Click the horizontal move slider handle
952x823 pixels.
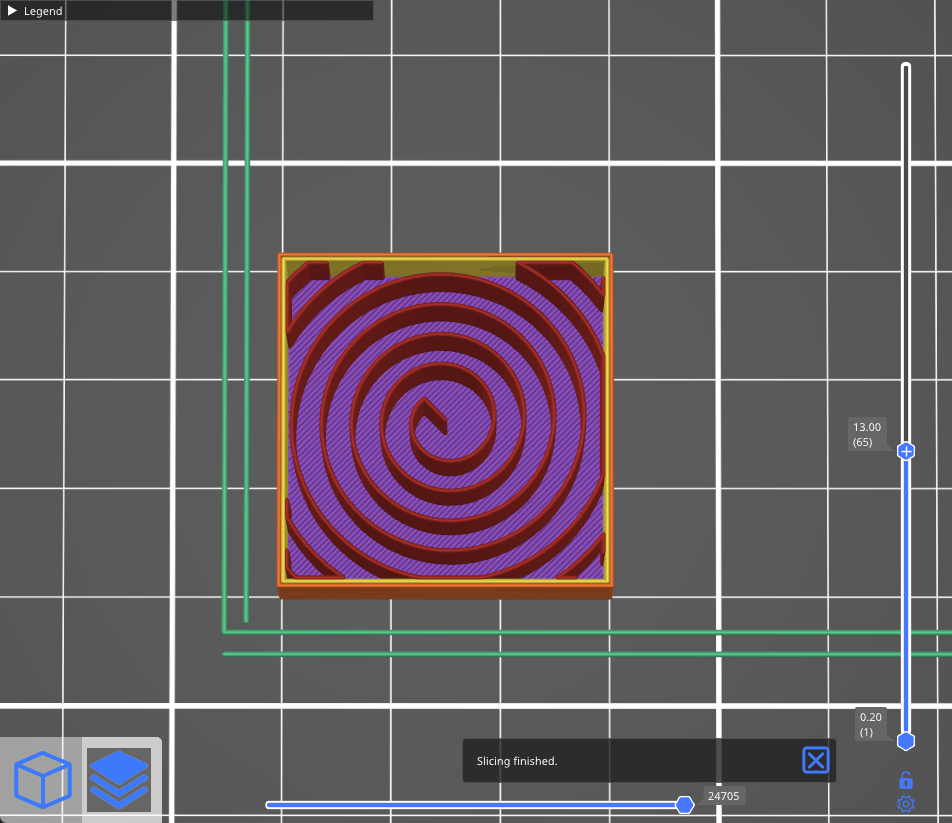(x=685, y=804)
